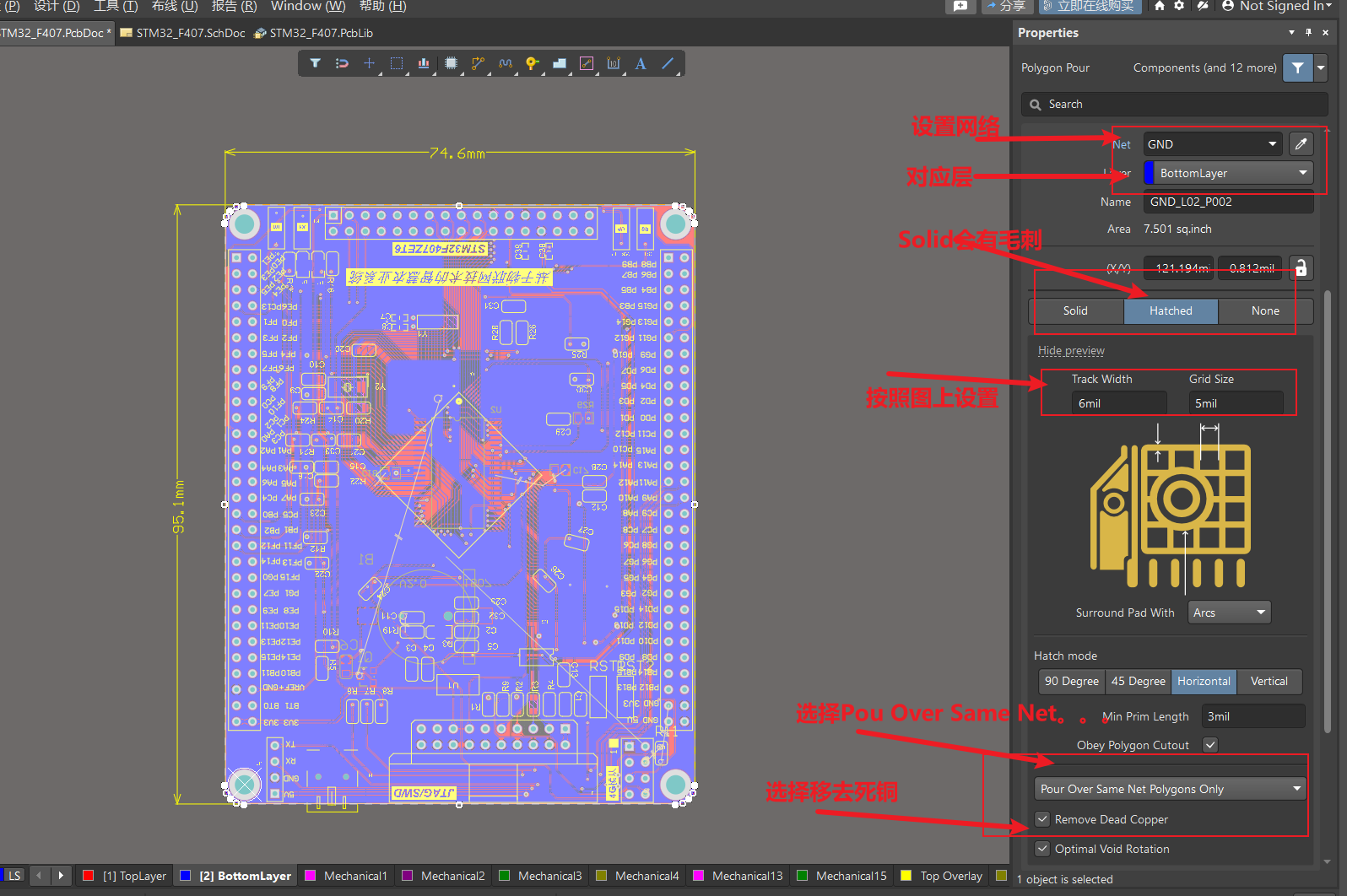This screenshot has height=896, width=1347.
Task: Open the Net GND dropdown
Action: click(1213, 144)
